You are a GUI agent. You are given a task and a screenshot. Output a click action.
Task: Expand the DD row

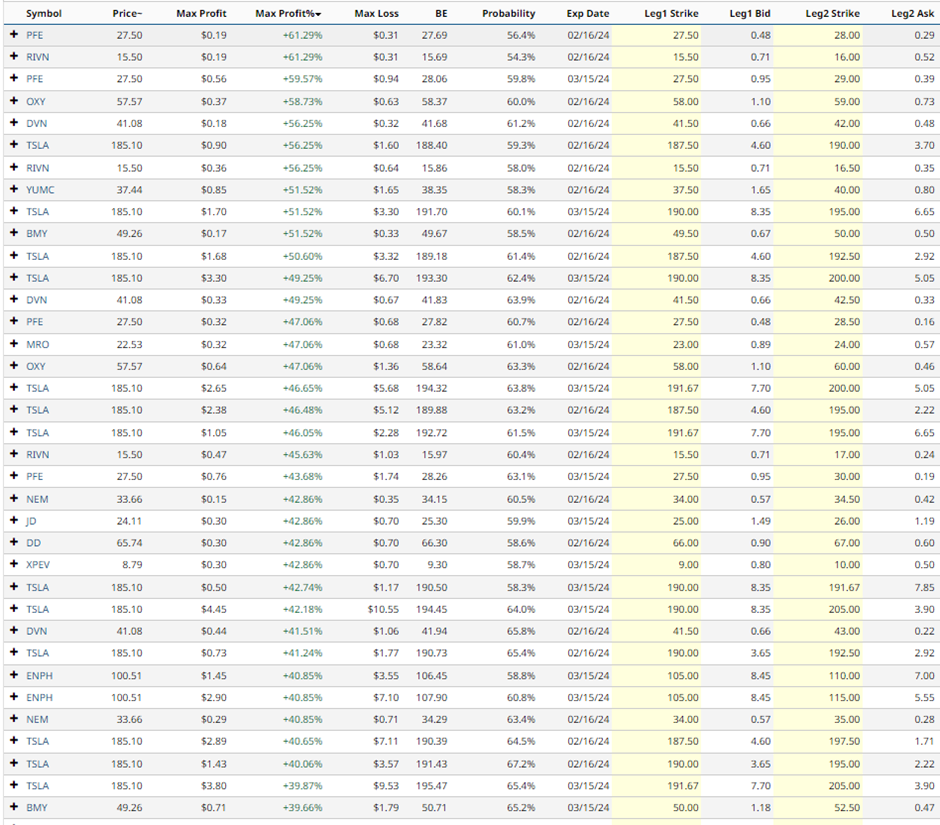pos(14,543)
